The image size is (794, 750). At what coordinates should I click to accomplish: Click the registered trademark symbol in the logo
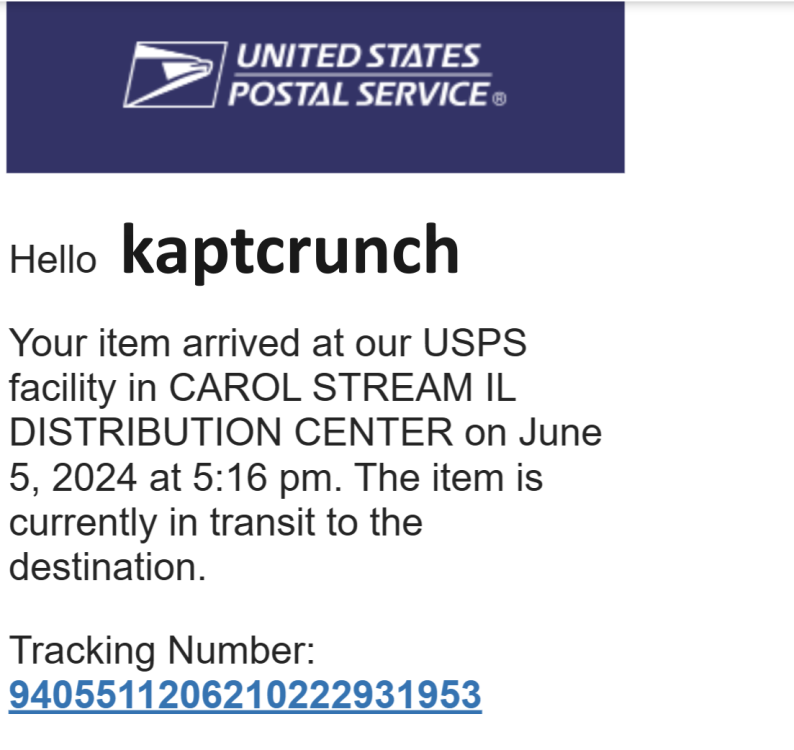(500, 99)
